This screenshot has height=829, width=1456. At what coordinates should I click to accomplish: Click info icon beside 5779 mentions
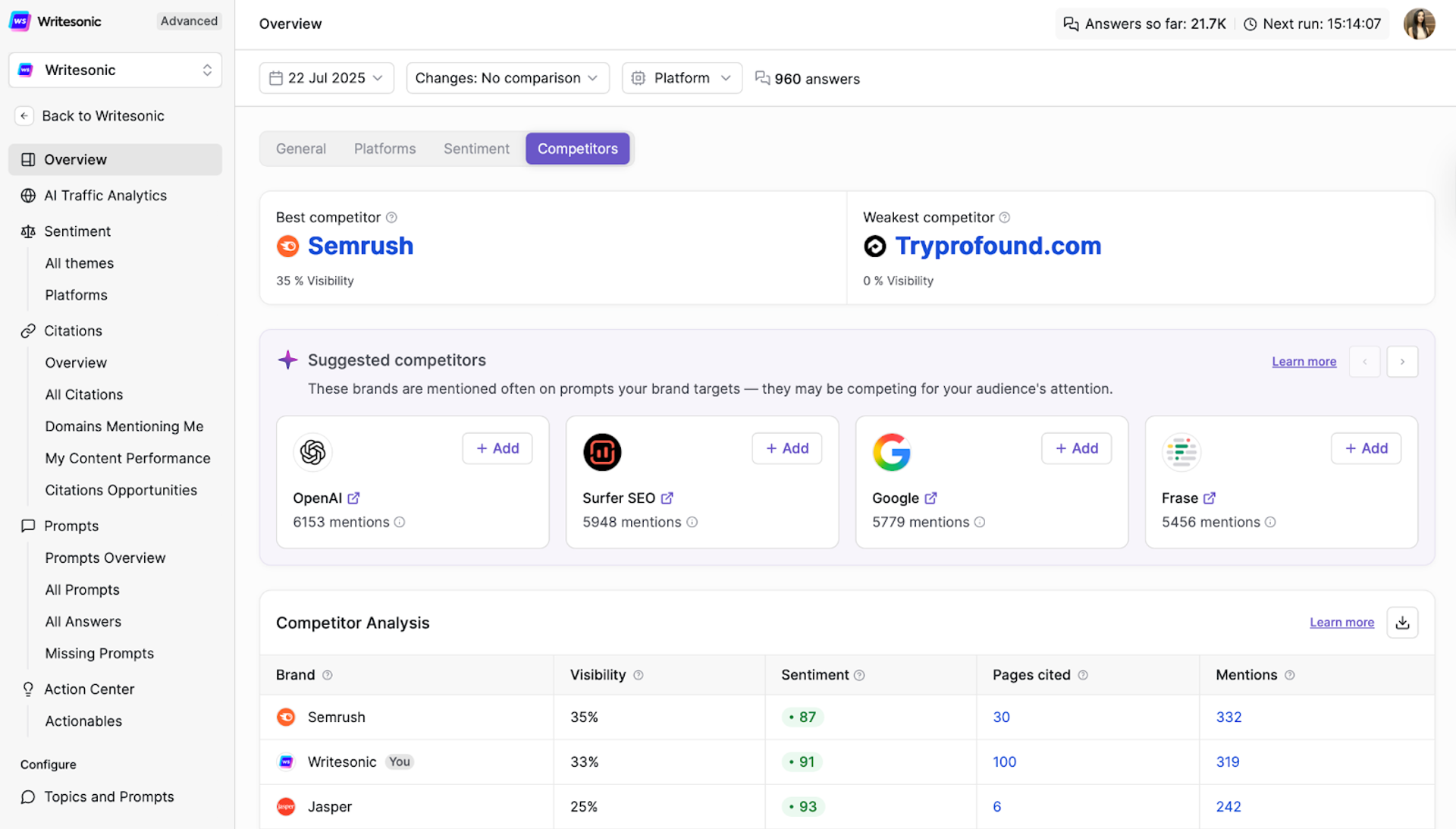click(980, 523)
